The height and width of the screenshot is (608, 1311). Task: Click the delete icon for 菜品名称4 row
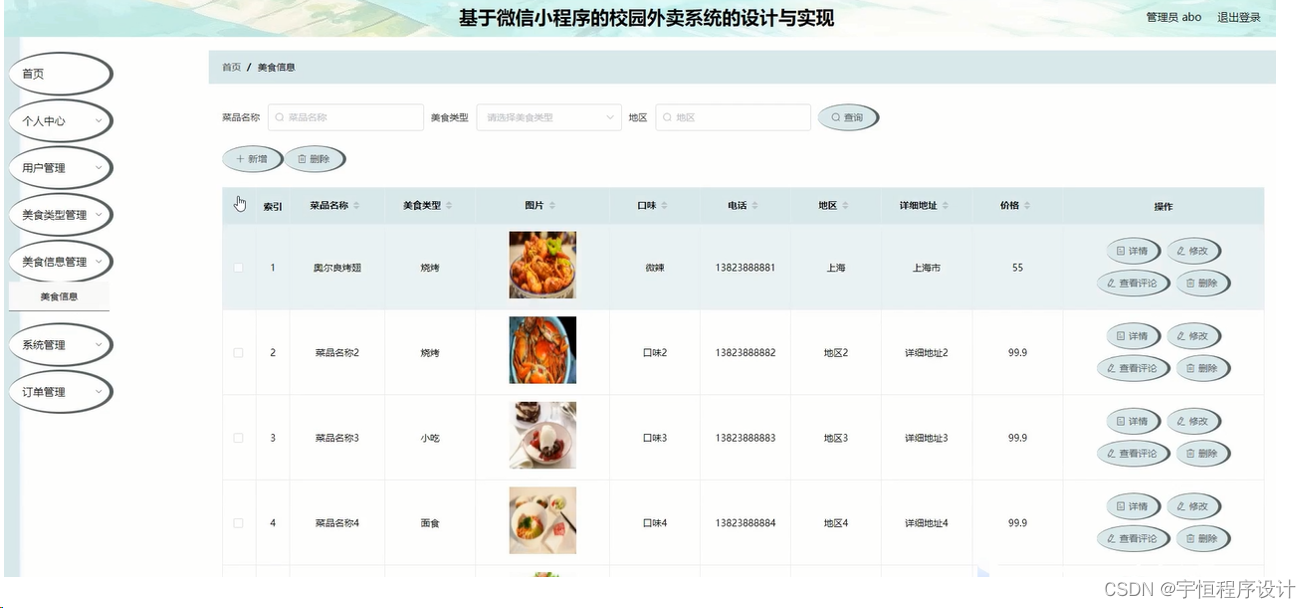pos(1193,538)
